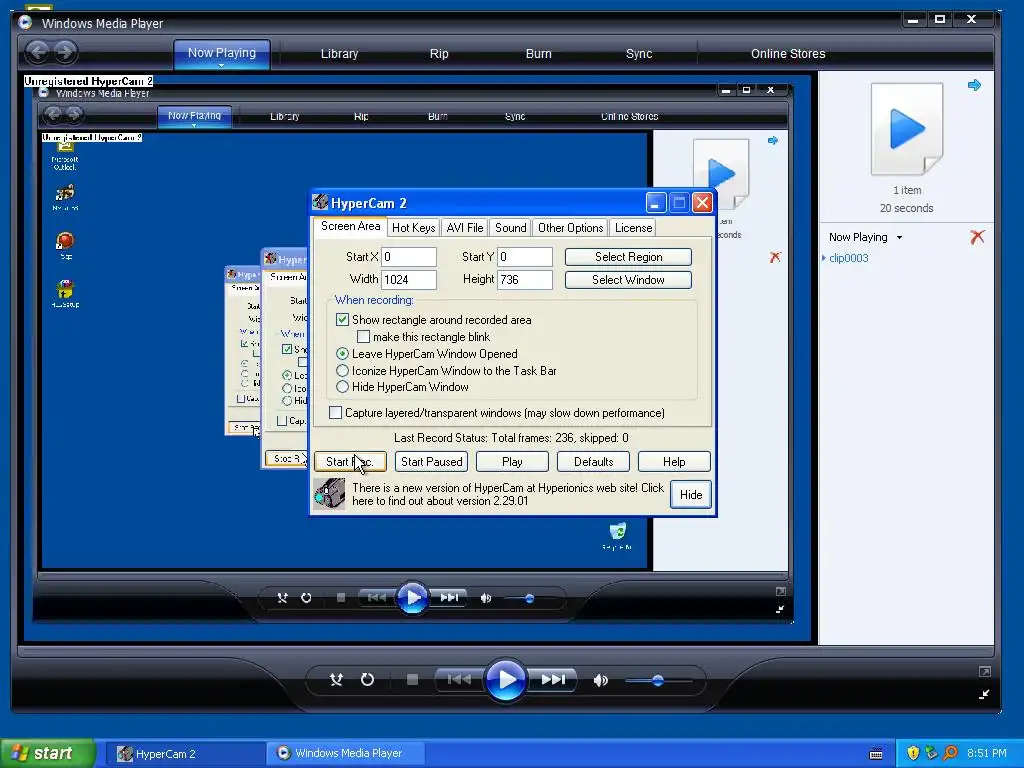Open the Windows Start menu
The image size is (1024, 768).
[x=48, y=753]
